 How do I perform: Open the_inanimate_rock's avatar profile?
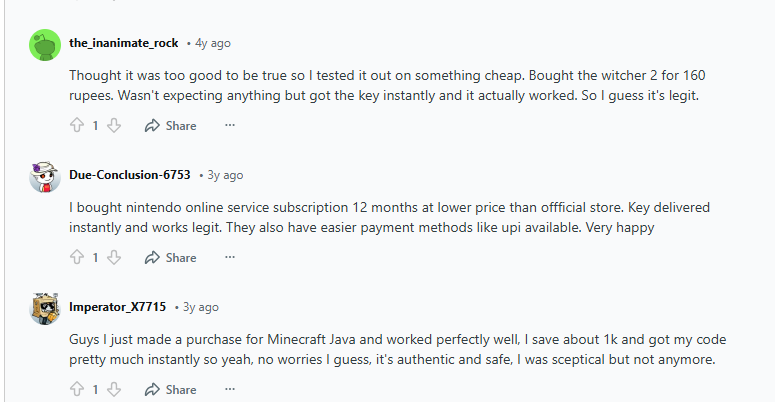click(x=45, y=45)
